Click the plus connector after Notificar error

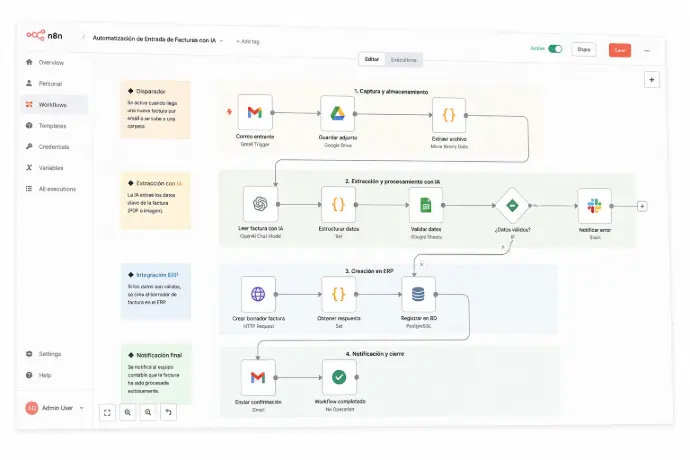(x=642, y=206)
